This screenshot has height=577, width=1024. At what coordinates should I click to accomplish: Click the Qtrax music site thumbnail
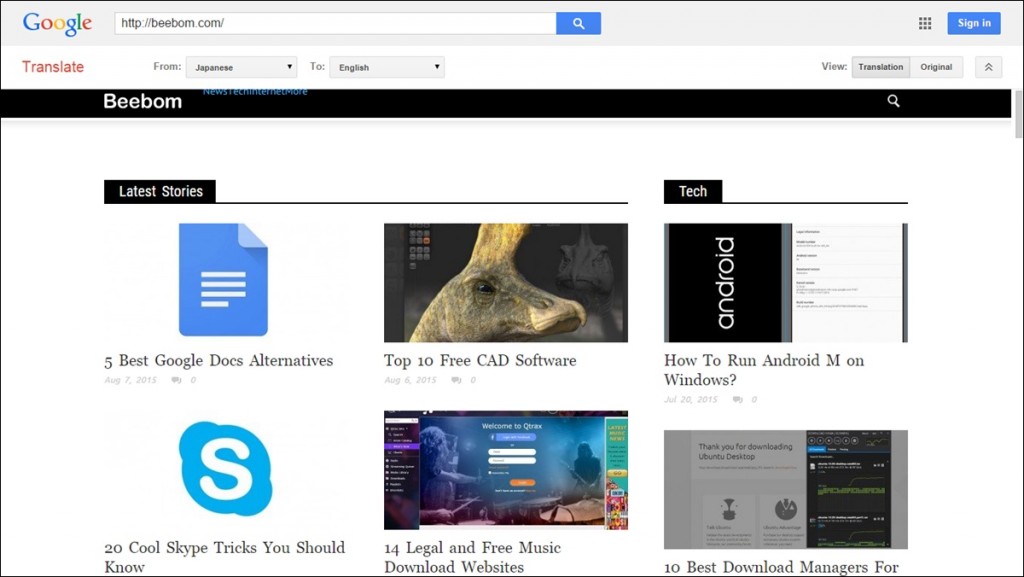click(x=505, y=470)
